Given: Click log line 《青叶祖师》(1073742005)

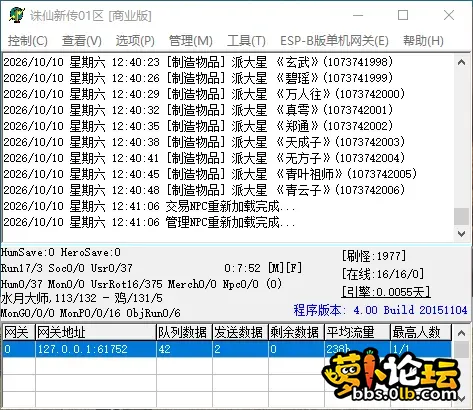Looking at the screenshot, I should click(210, 174).
